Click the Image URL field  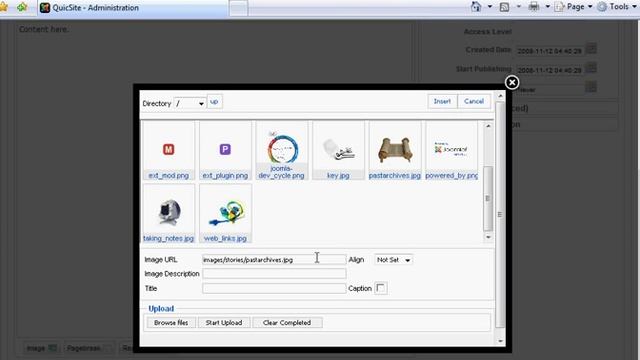pos(274,260)
